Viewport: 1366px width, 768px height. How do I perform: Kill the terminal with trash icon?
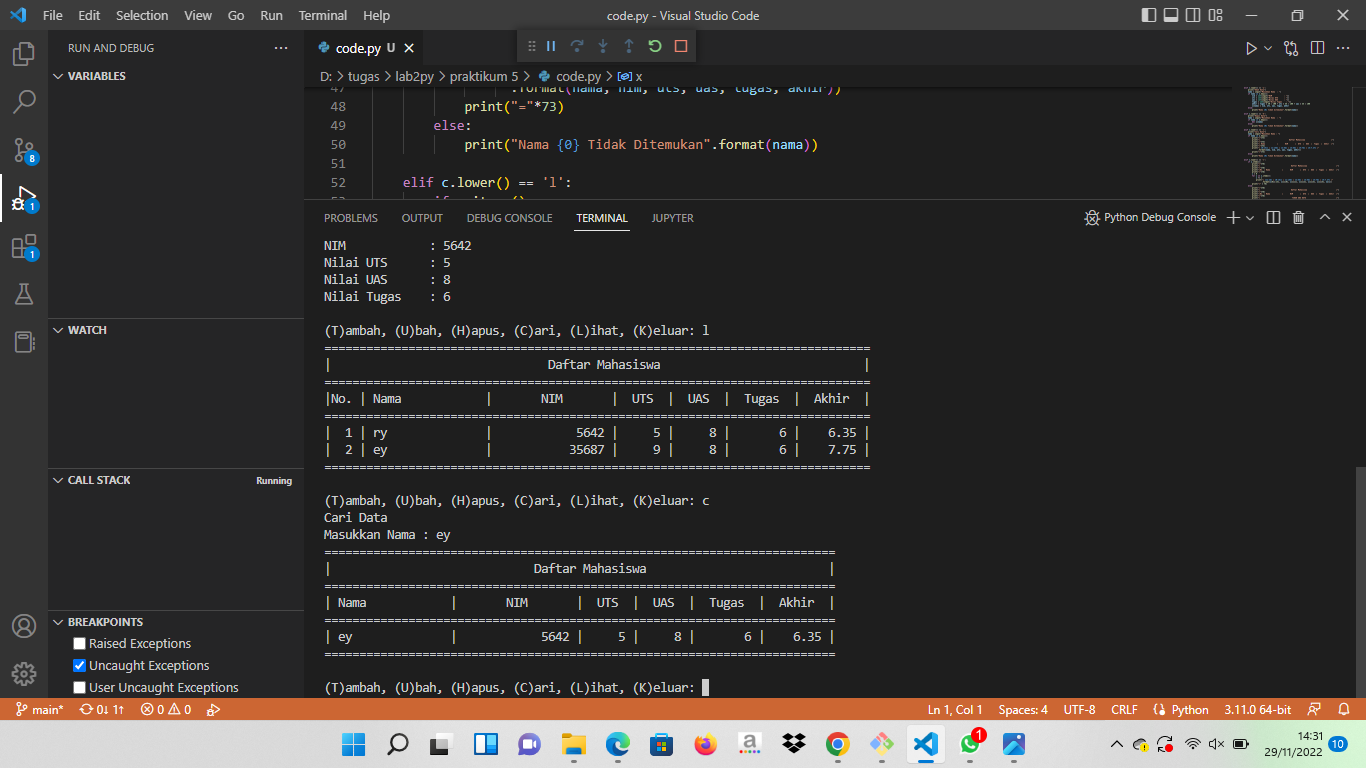(x=1298, y=217)
